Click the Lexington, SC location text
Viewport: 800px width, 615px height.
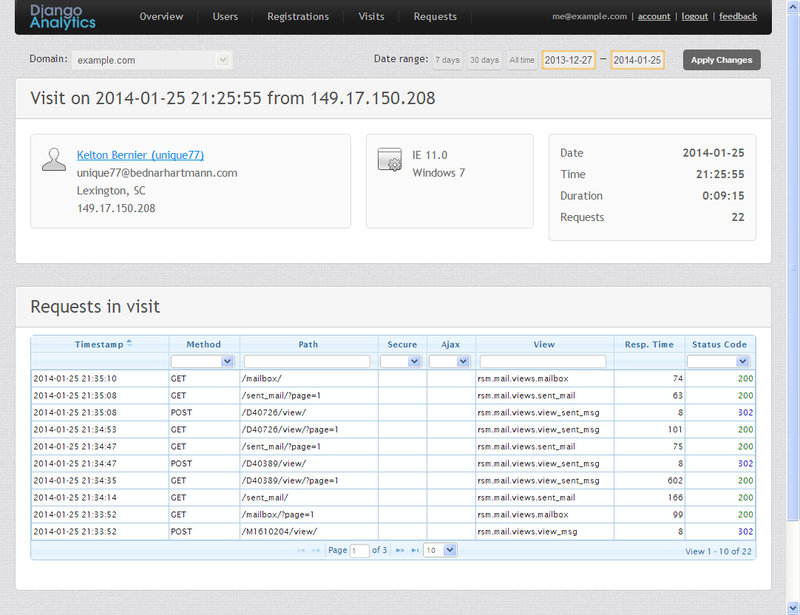(111, 191)
